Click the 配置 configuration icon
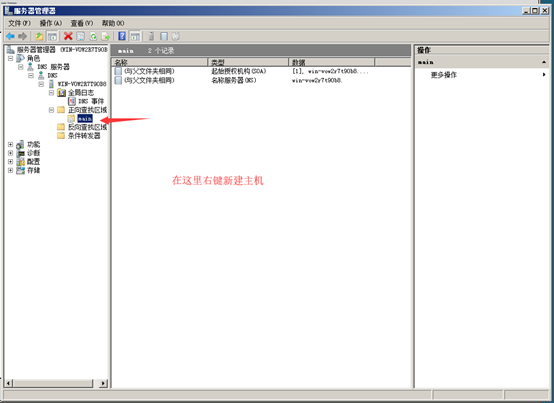 click(x=21, y=161)
